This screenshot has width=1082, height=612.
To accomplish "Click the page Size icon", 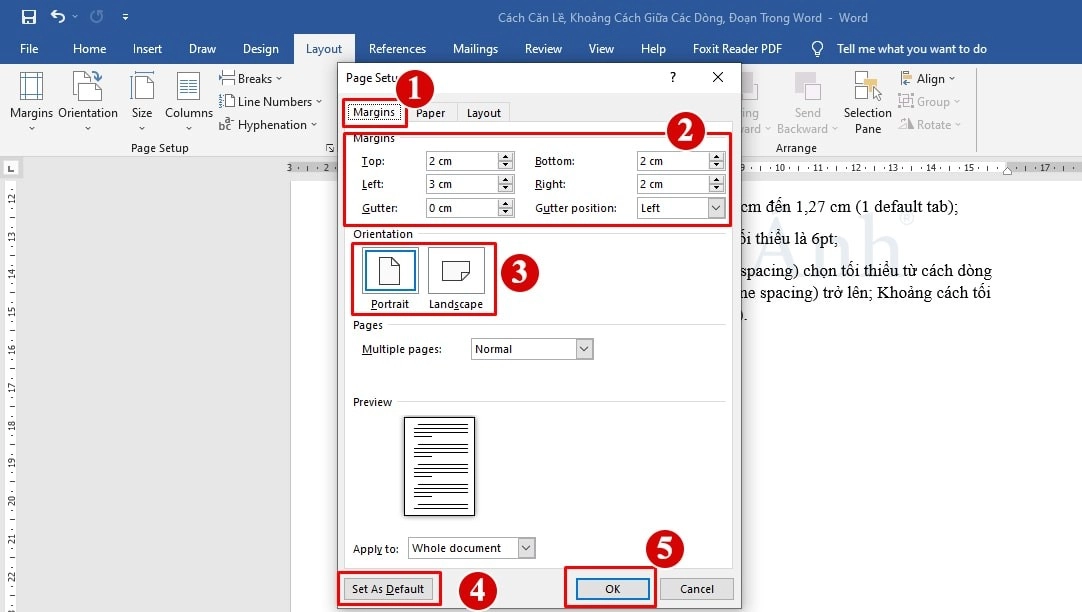I will coord(142,88).
